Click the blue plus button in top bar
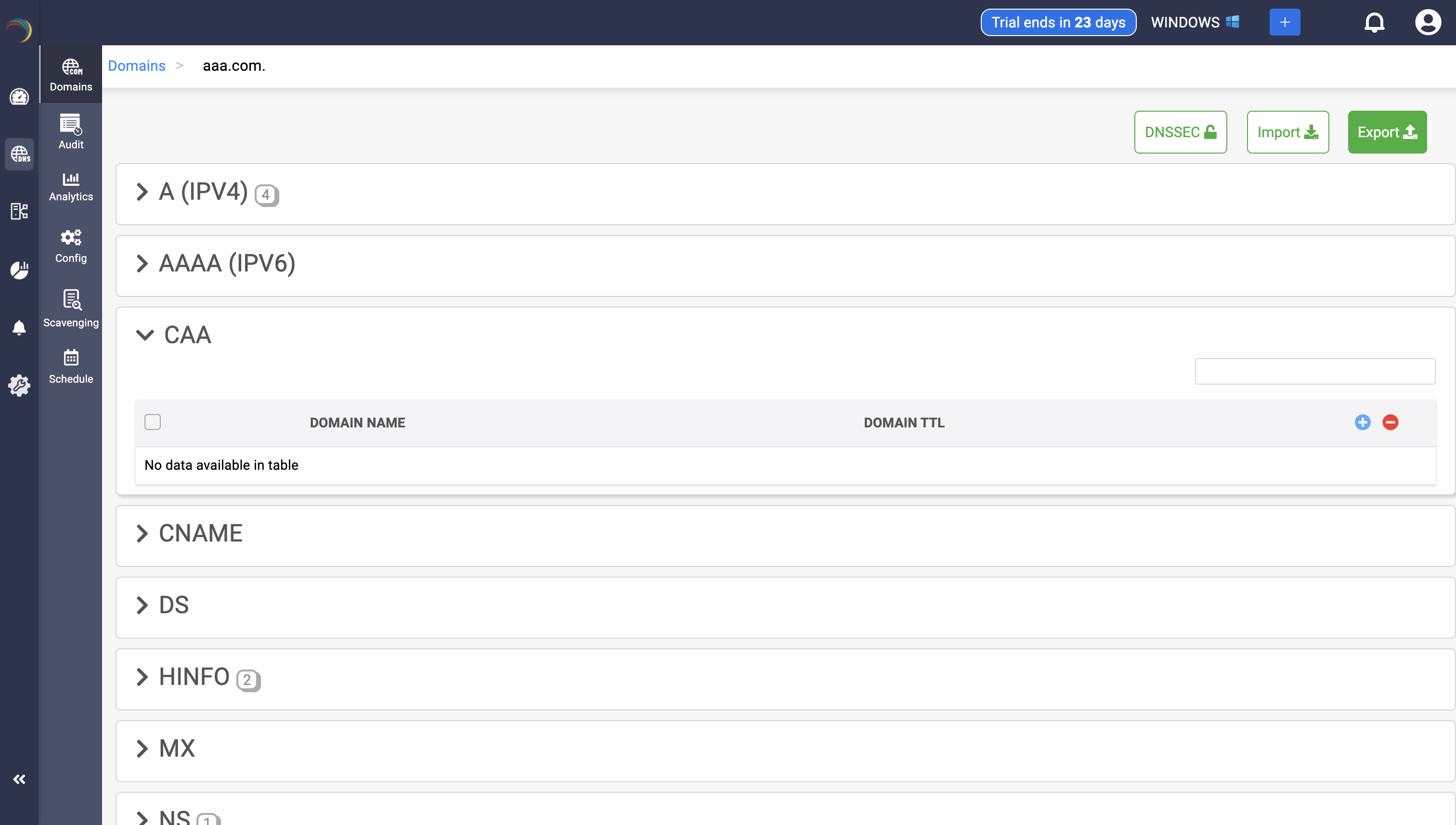Image resolution: width=1456 pixels, height=825 pixels. [1284, 23]
